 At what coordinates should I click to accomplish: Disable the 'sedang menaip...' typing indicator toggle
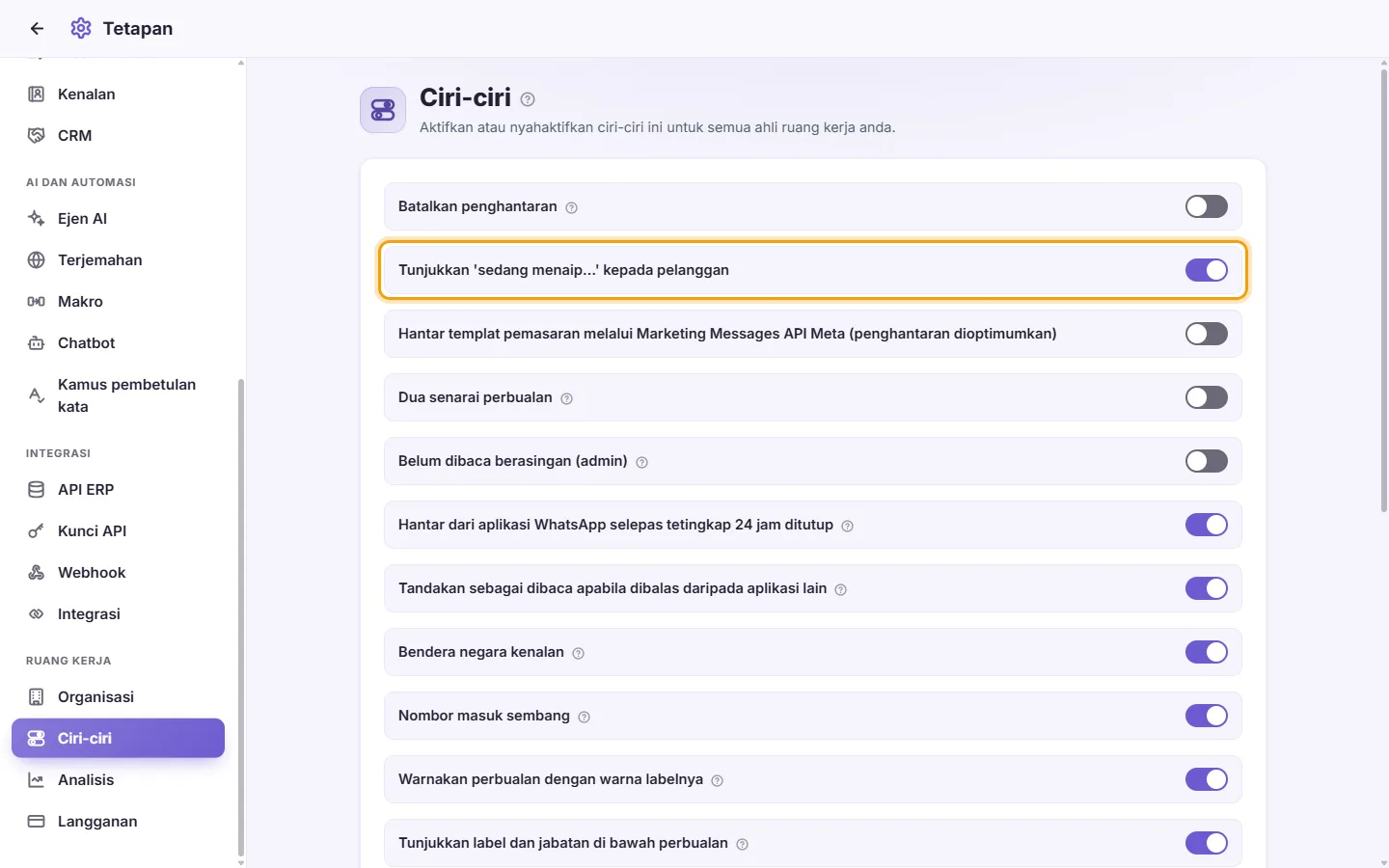click(1206, 270)
